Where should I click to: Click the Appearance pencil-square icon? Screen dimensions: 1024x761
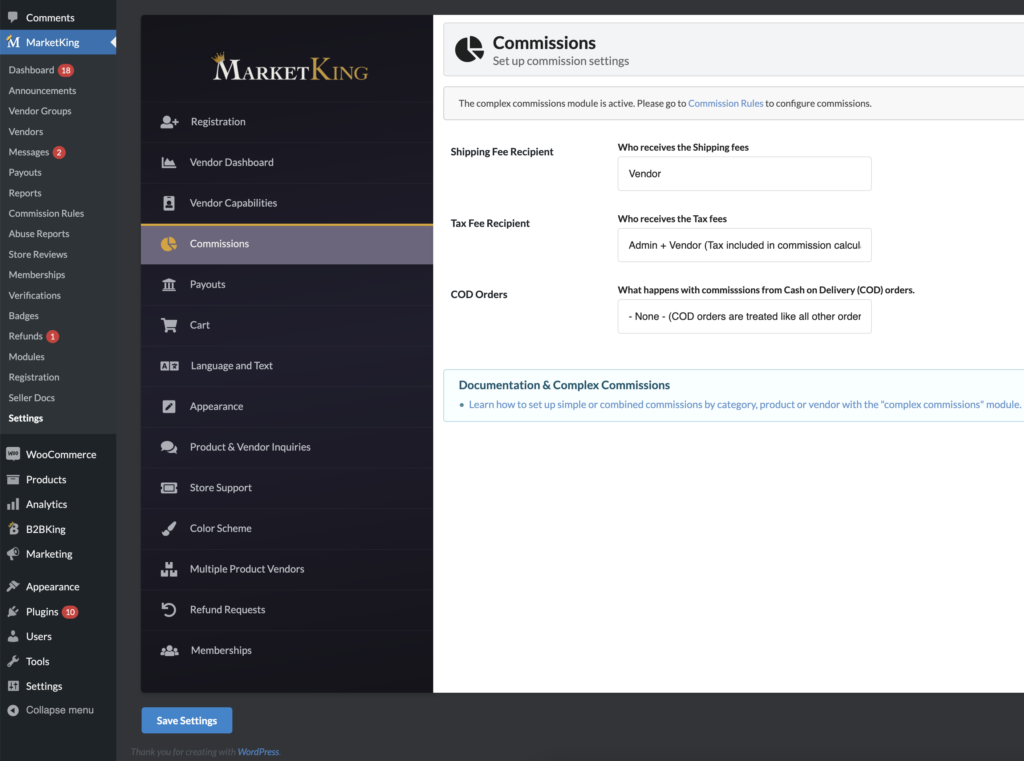(168, 406)
